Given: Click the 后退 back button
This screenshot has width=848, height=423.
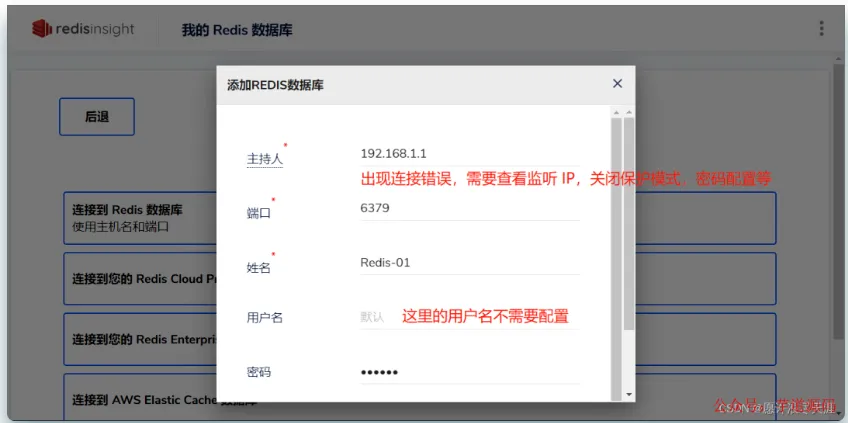Looking at the screenshot, I should pos(97,116).
